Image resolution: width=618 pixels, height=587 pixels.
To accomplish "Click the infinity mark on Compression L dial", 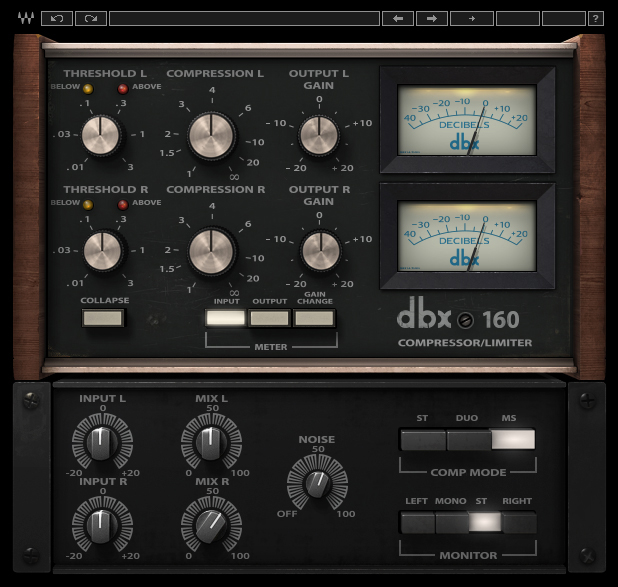I will [234, 177].
